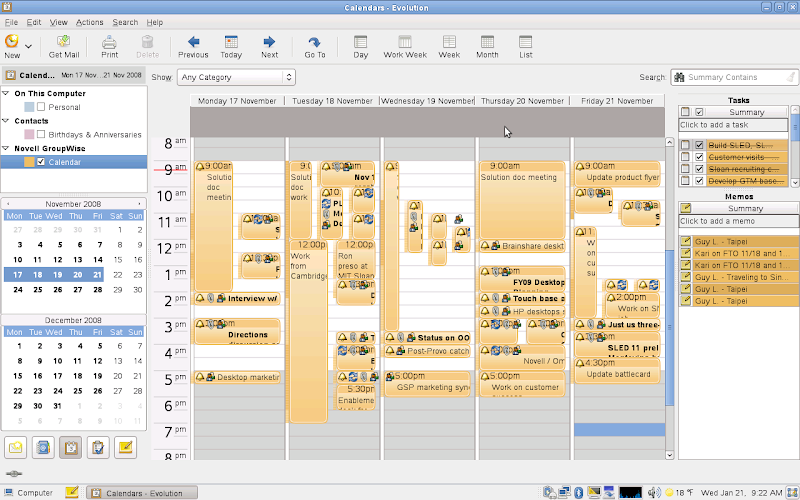Open the File menu

coord(11,22)
